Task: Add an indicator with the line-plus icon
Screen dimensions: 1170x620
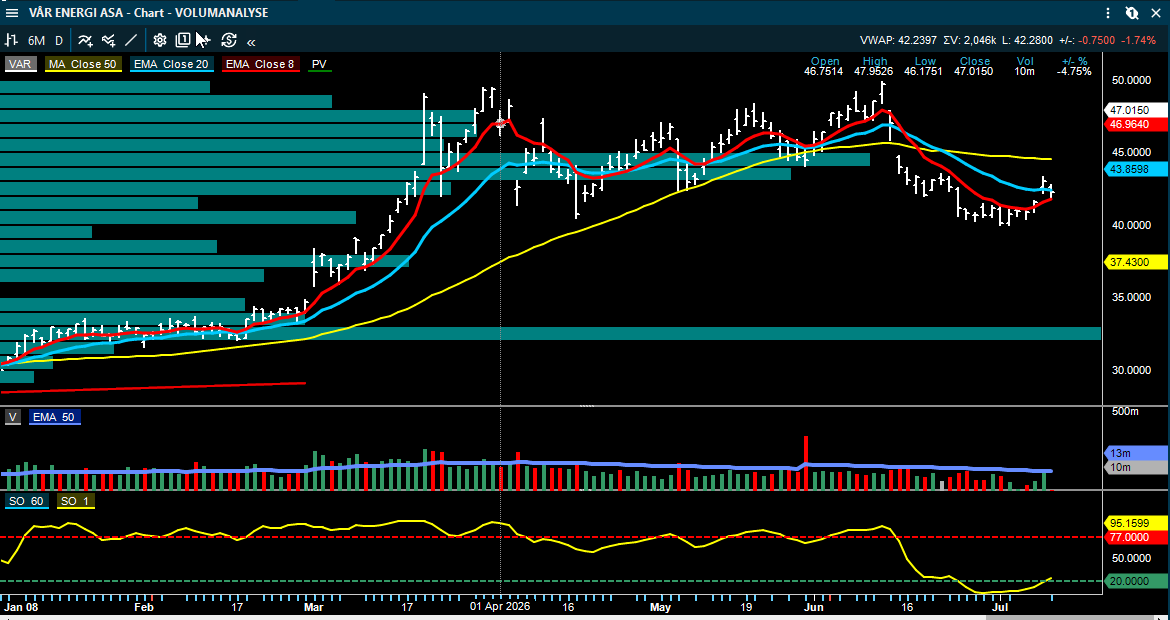Action: (86, 40)
